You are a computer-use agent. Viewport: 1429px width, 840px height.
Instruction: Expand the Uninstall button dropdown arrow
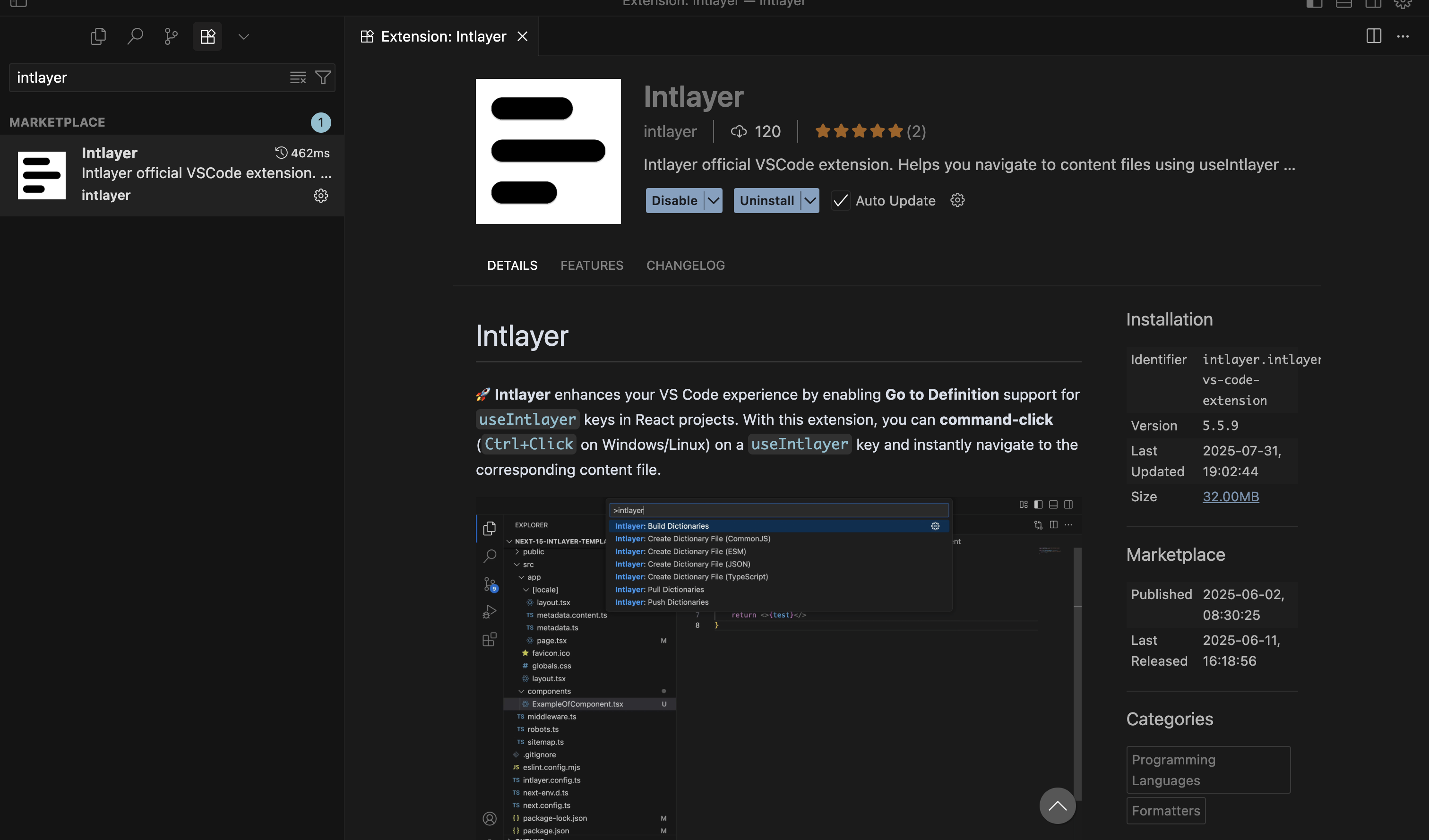coord(810,201)
